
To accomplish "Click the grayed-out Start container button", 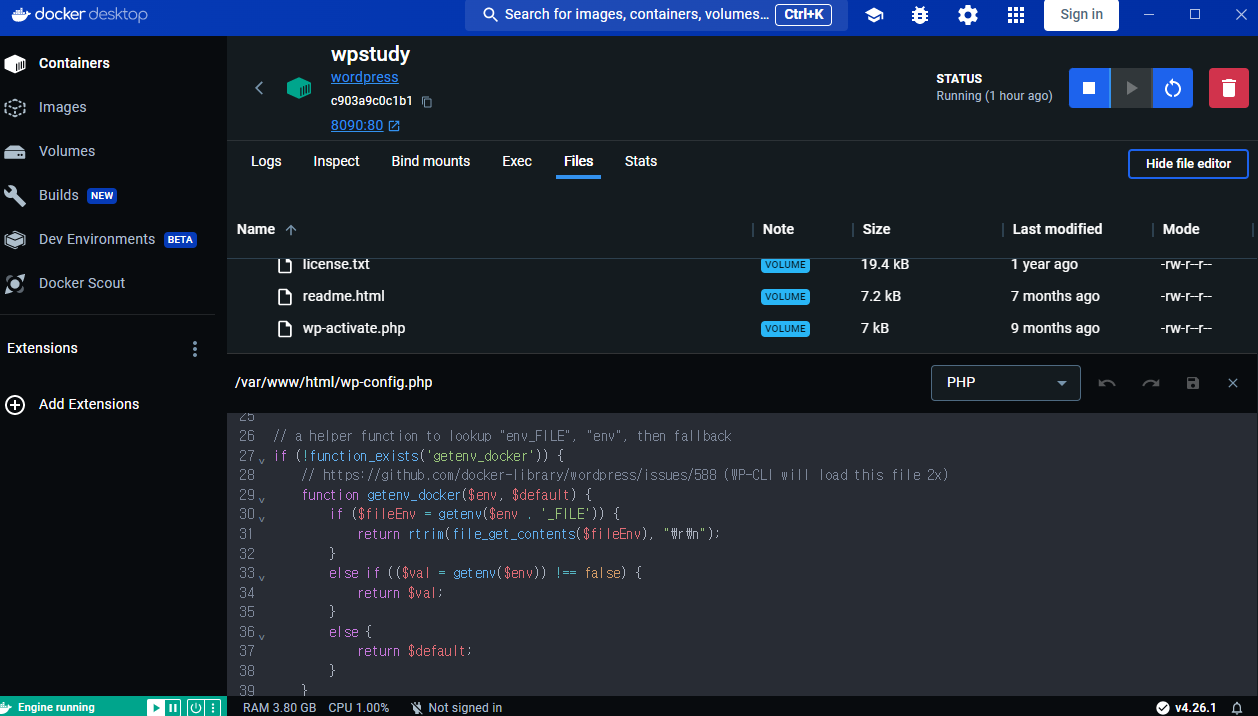I will (x=1131, y=88).
